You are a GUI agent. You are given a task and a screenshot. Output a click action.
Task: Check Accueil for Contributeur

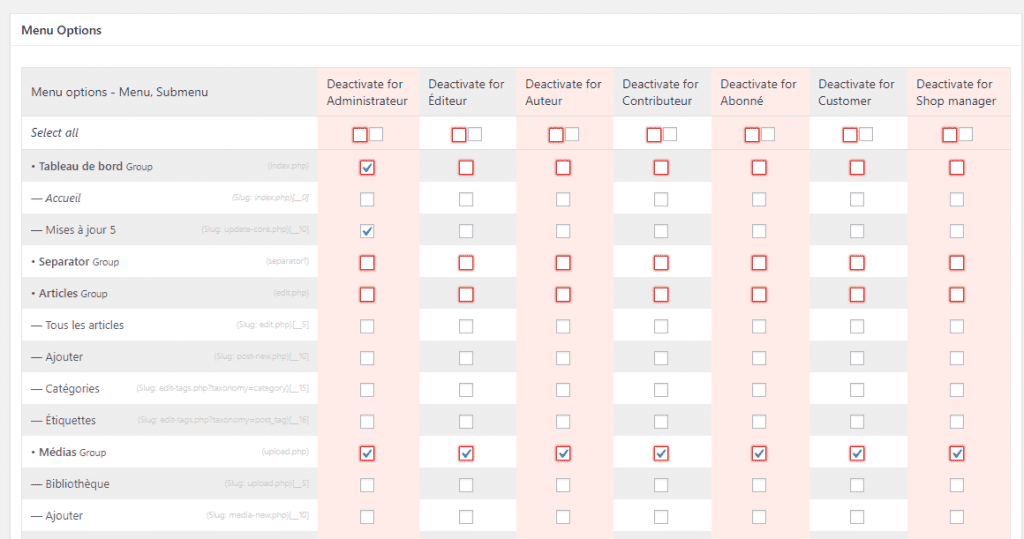(x=661, y=199)
